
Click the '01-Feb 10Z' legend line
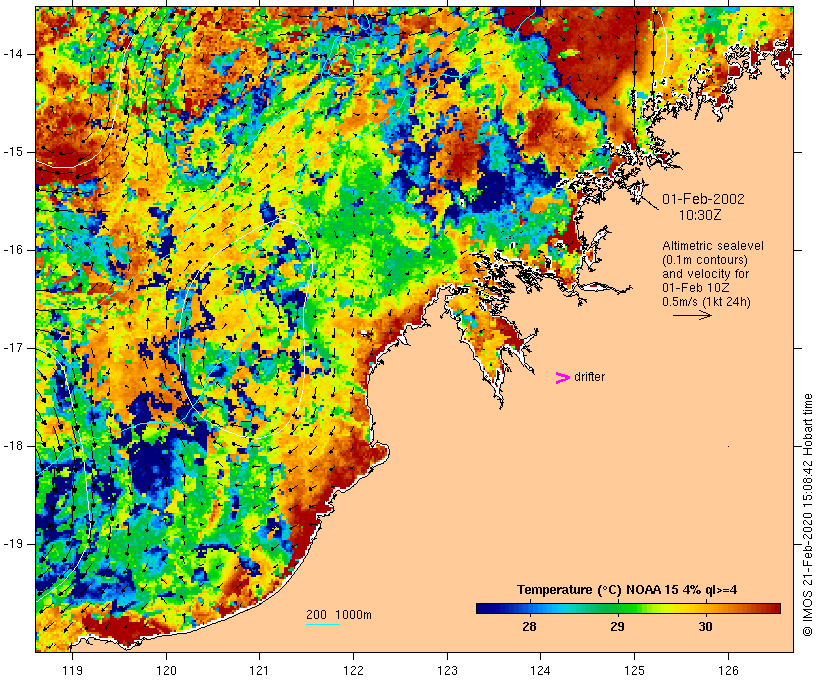point(696,288)
